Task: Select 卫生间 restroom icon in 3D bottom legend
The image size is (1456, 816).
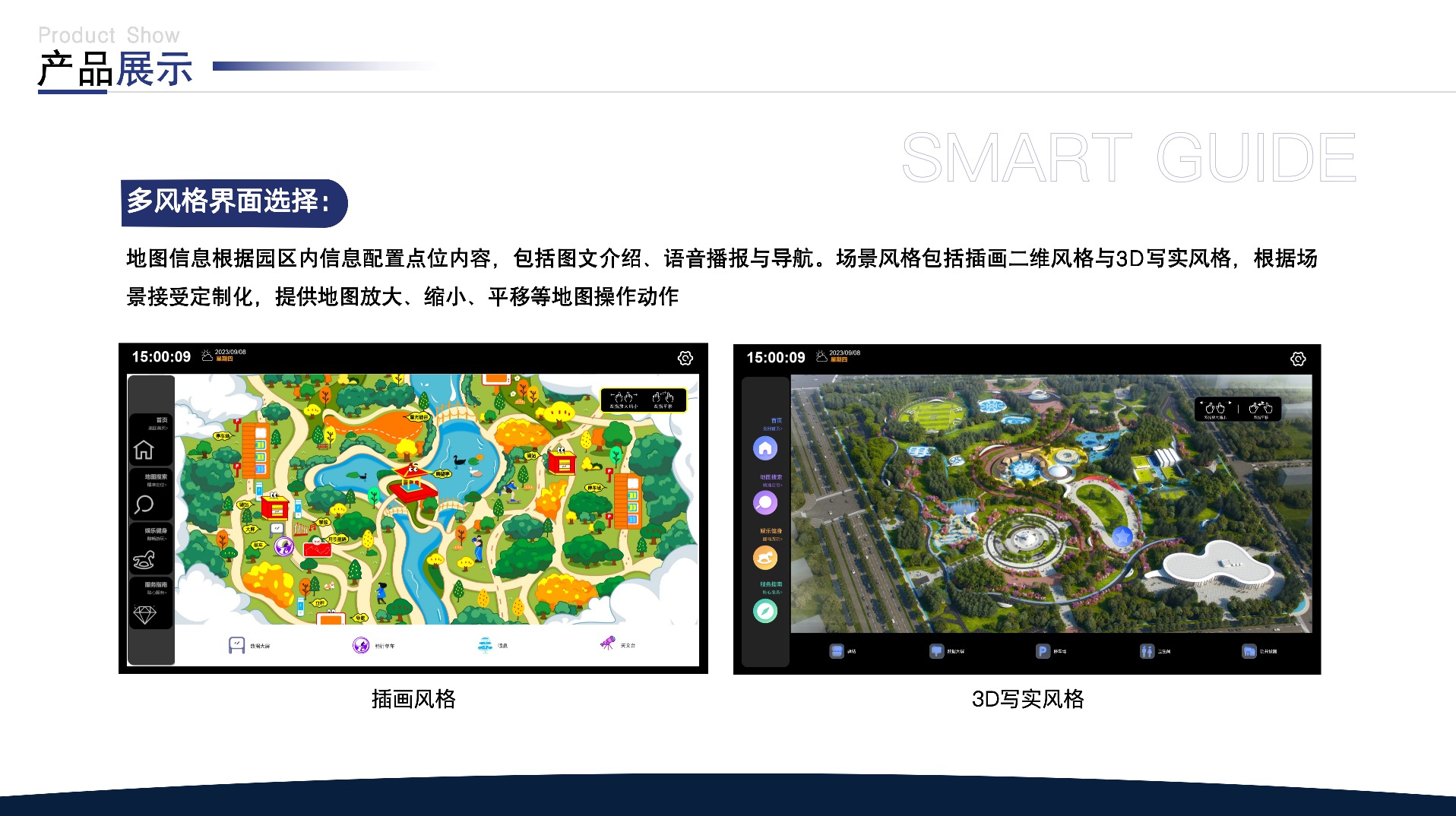Action: (x=1147, y=651)
